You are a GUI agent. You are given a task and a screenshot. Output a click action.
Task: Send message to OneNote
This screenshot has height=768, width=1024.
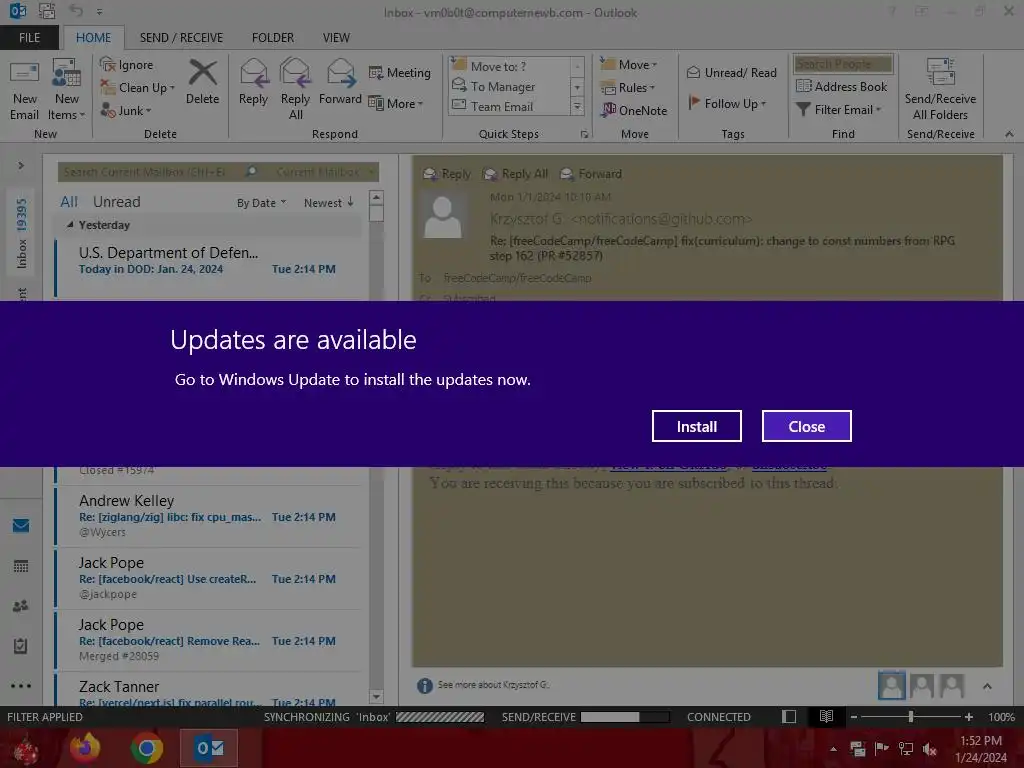[634, 110]
